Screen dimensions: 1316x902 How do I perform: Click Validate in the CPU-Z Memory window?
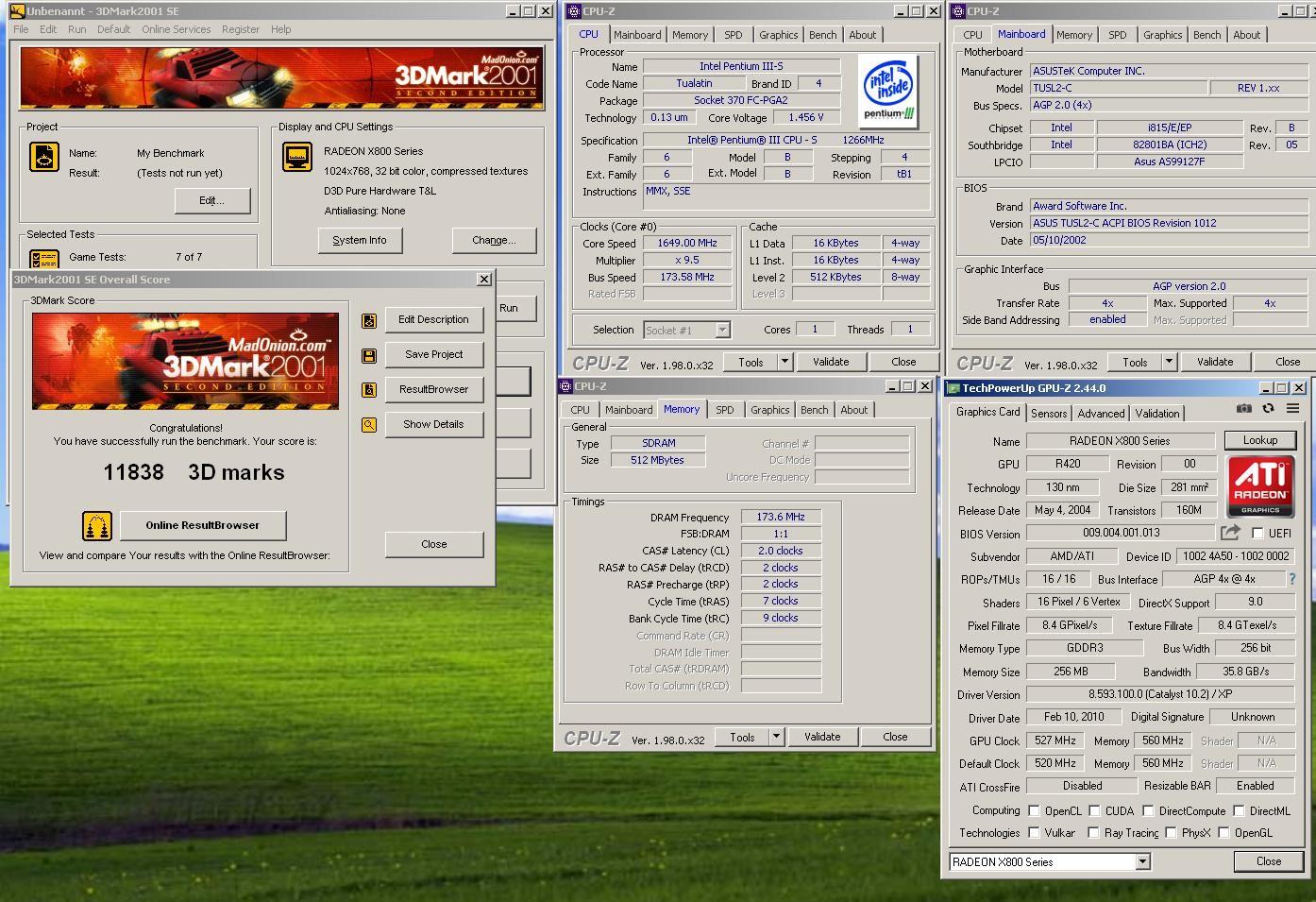[x=822, y=737]
